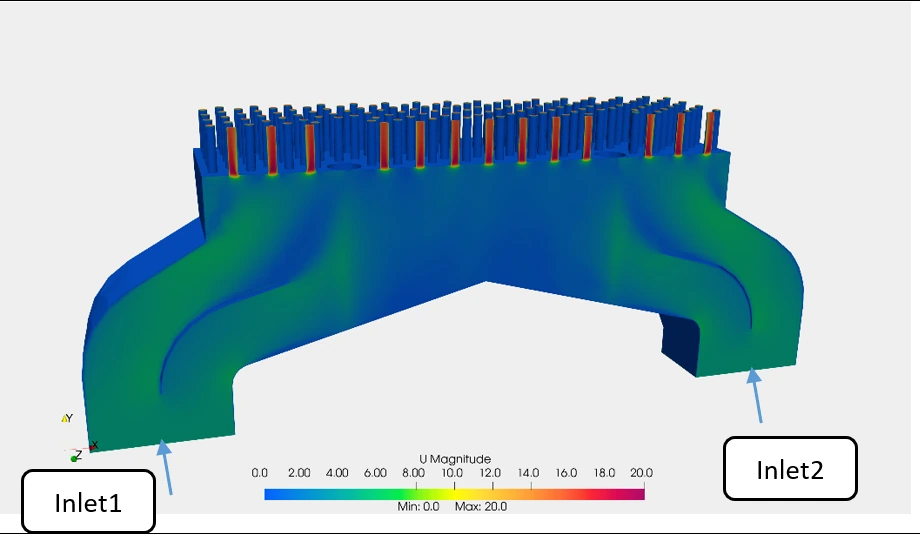This screenshot has width=920, height=536.
Task: Click the "14.0" tick label on legend
Action: tap(528, 473)
